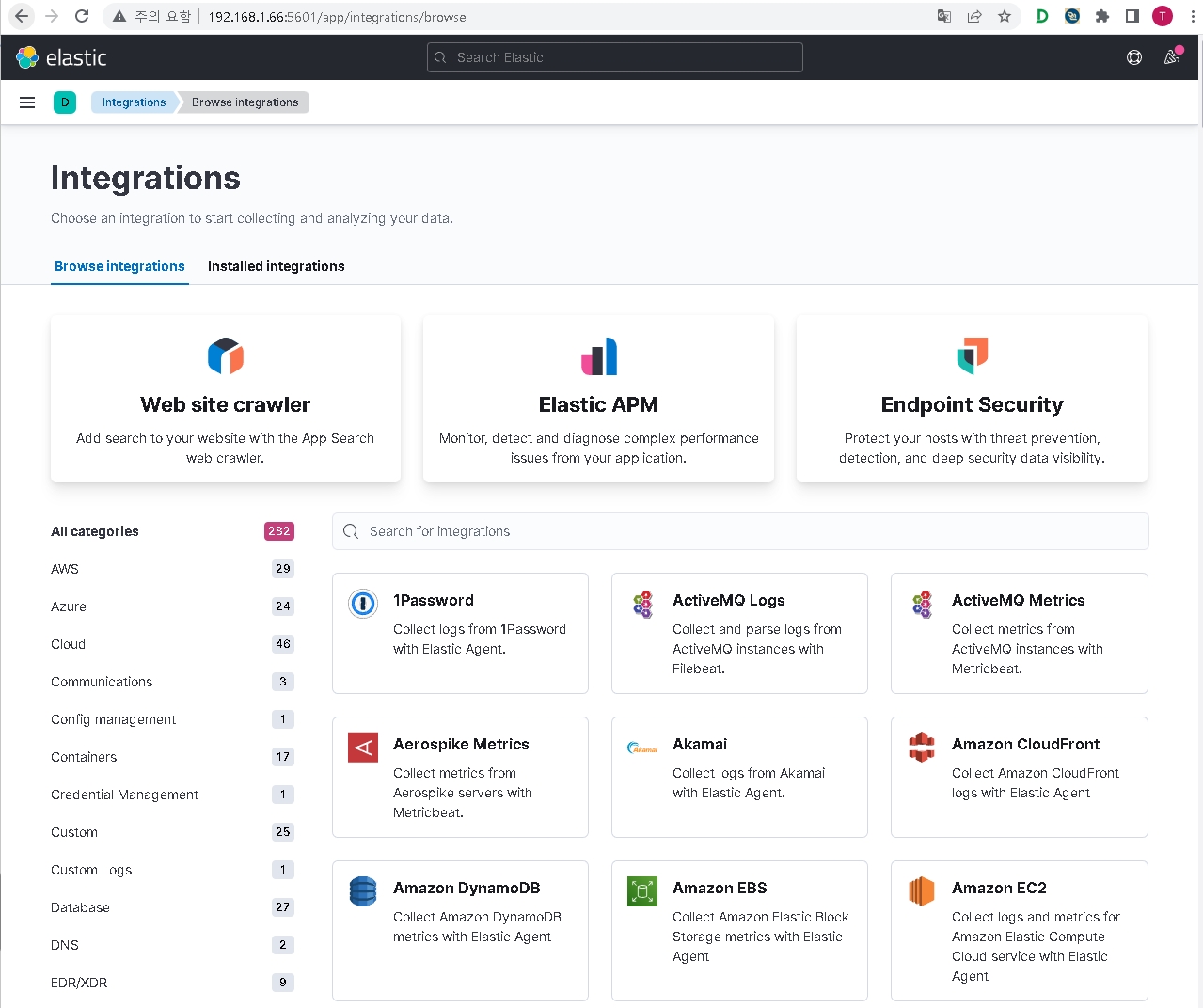The width and height of the screenshot is (1203, 1008).
Task: Click the green Amazon EBS icon
Action: point(642,891)
